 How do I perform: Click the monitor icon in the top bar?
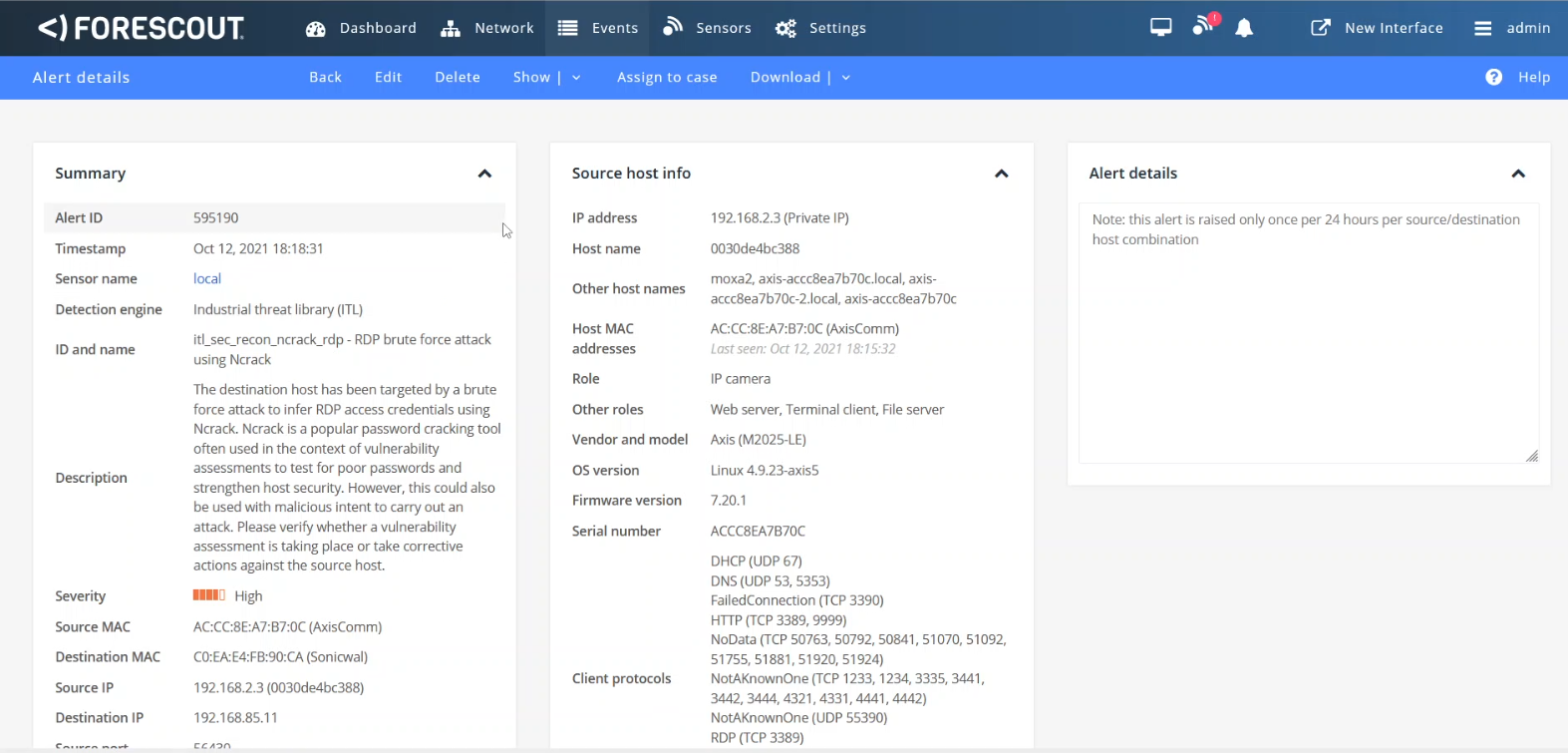[x=1160, y=28]
